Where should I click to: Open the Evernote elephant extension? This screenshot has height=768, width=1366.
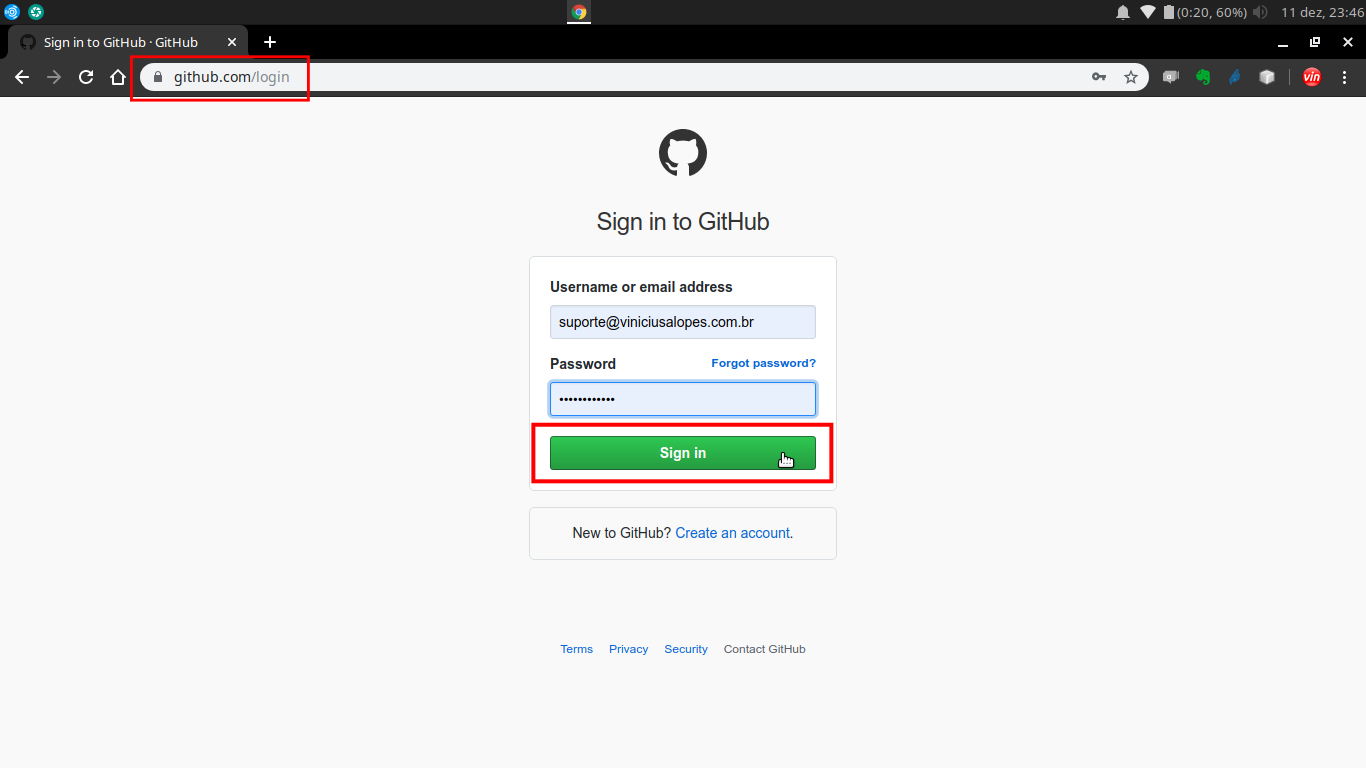click(1203, 77)
